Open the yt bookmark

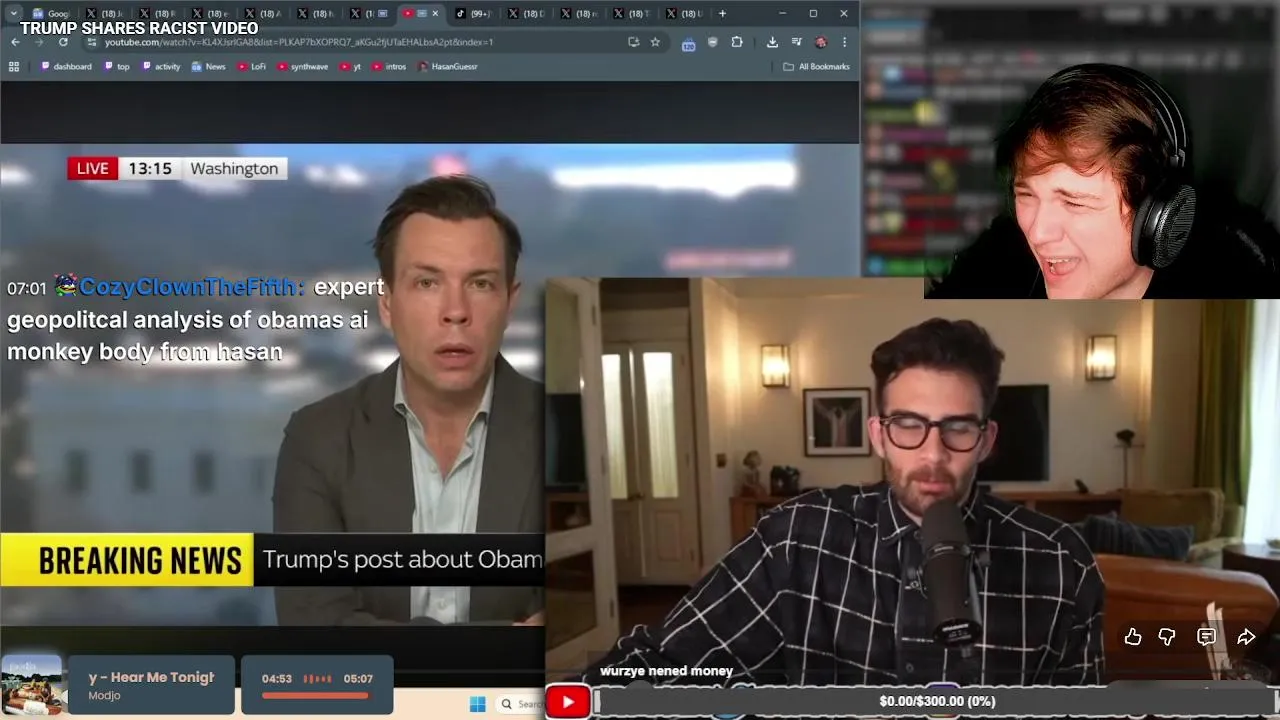[350, 66]
